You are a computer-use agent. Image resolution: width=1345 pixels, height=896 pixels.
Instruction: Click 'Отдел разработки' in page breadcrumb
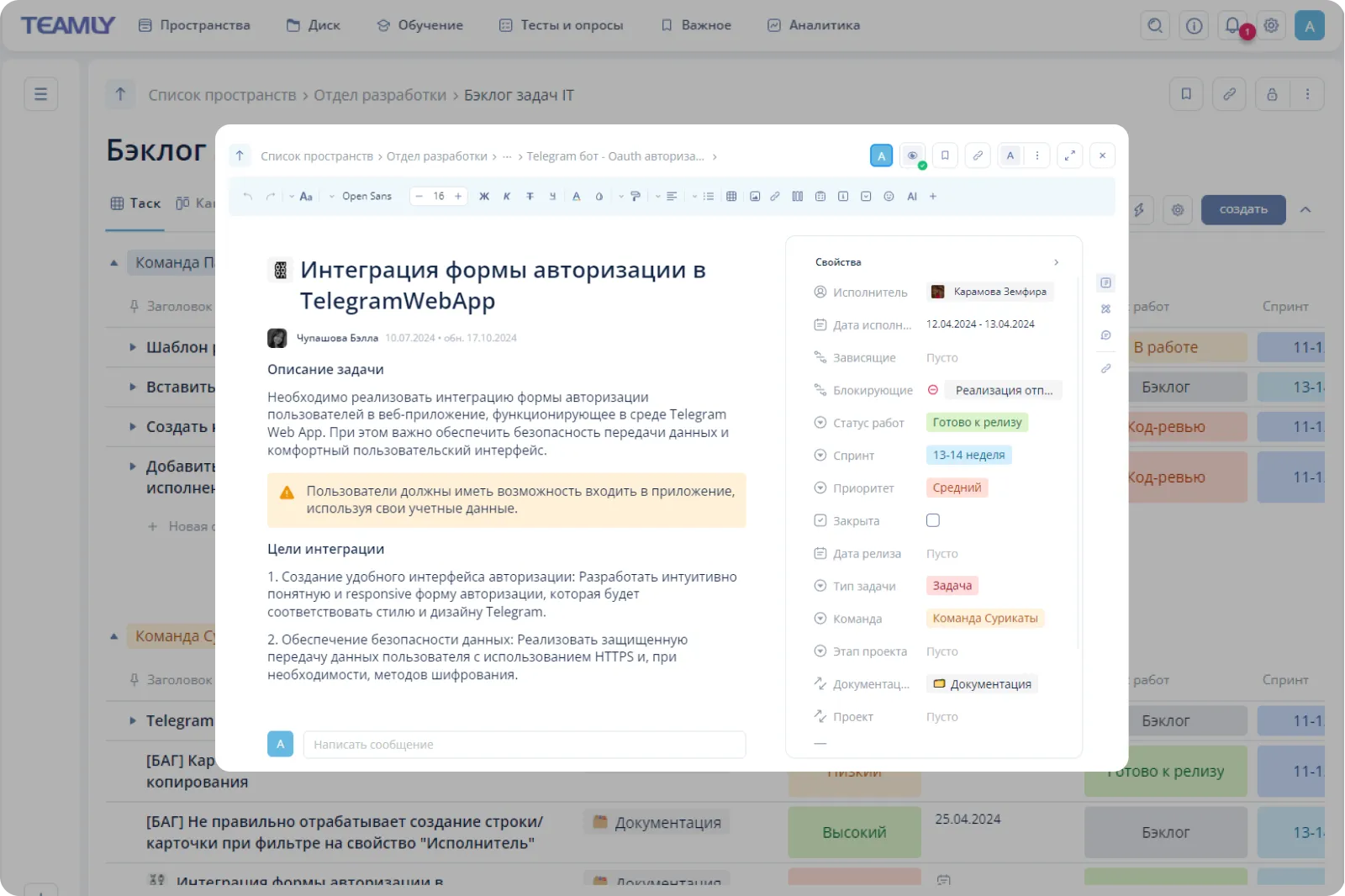[380, 95]
